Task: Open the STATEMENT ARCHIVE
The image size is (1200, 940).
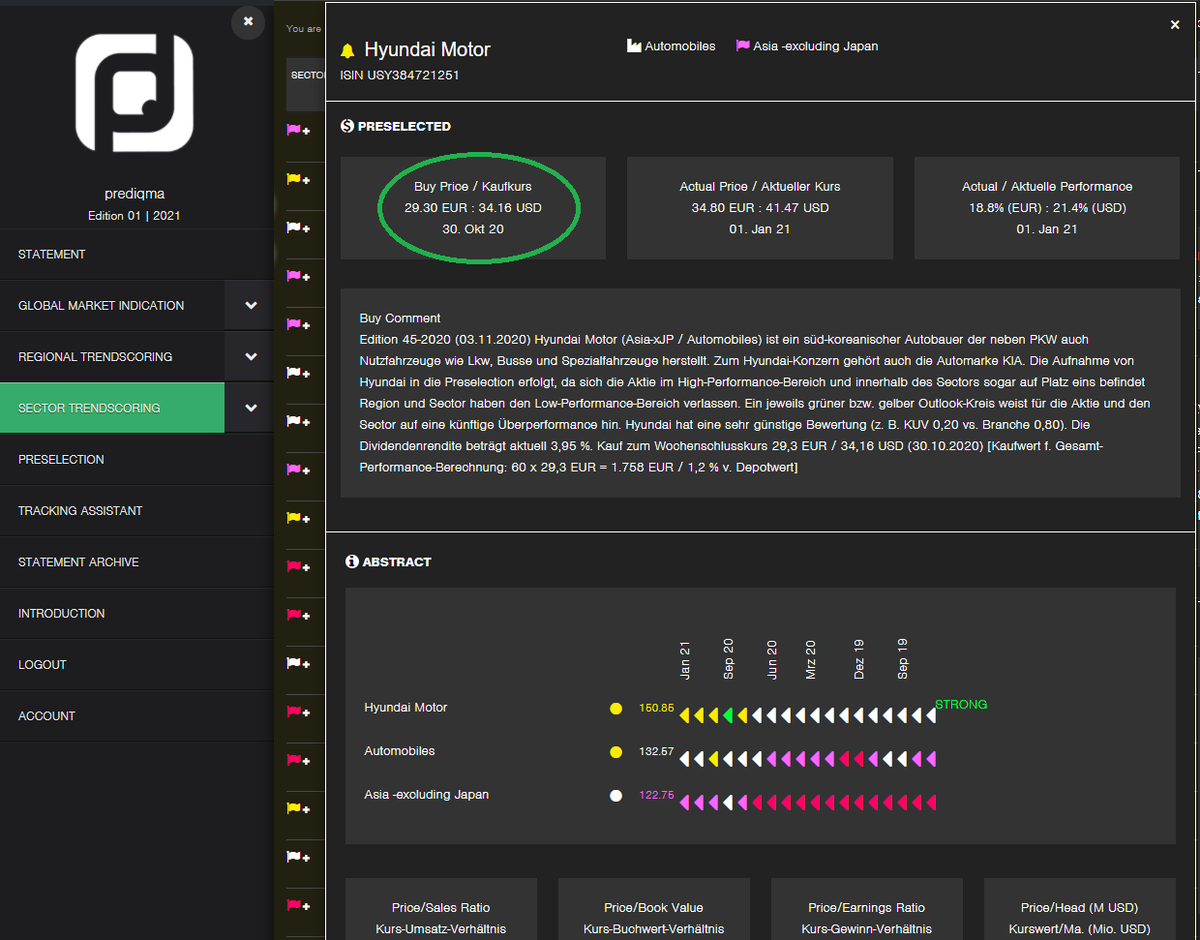Action: coord(137,562)
